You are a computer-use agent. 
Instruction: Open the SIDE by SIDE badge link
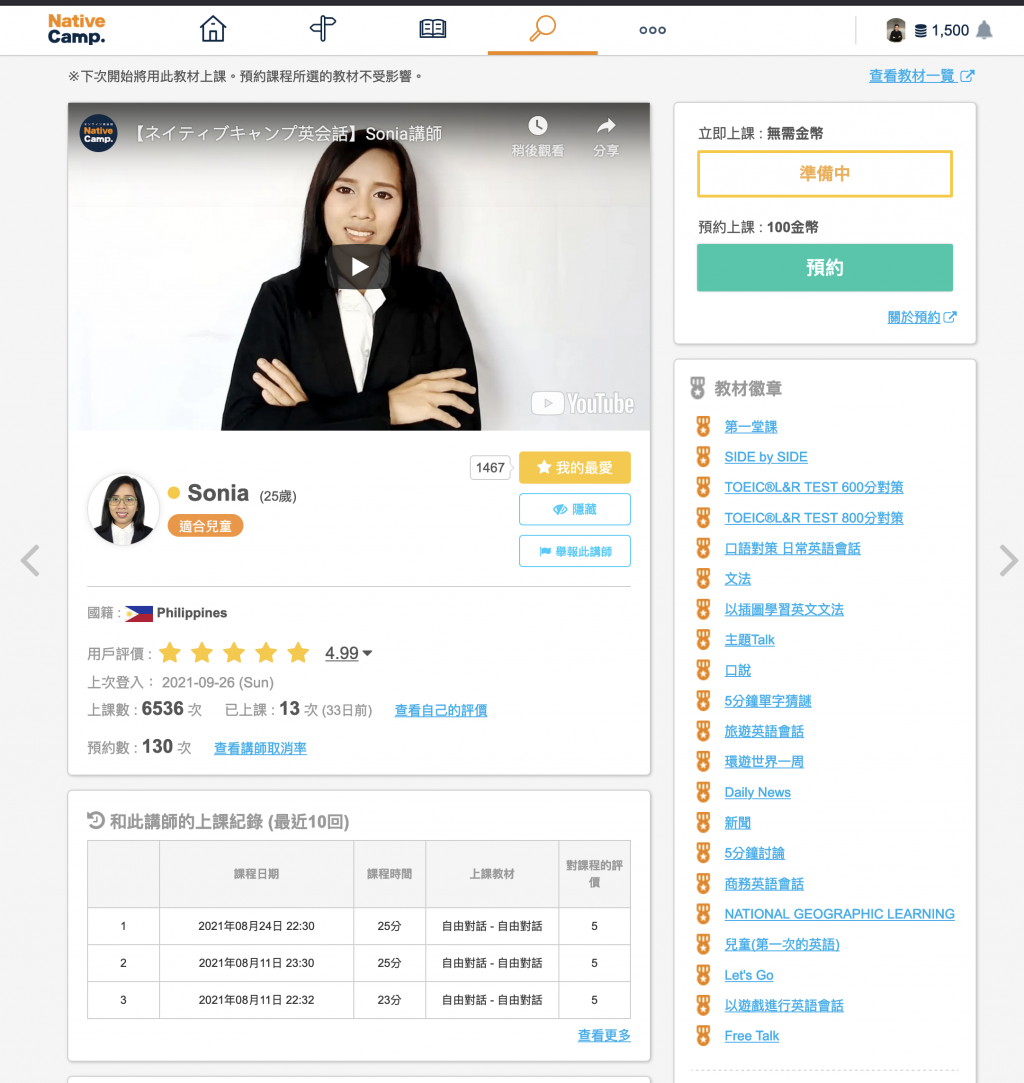click(x=766, y=457)
